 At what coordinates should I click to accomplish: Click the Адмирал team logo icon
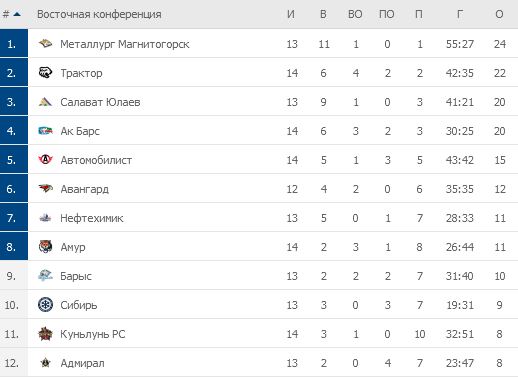[45, 363]
